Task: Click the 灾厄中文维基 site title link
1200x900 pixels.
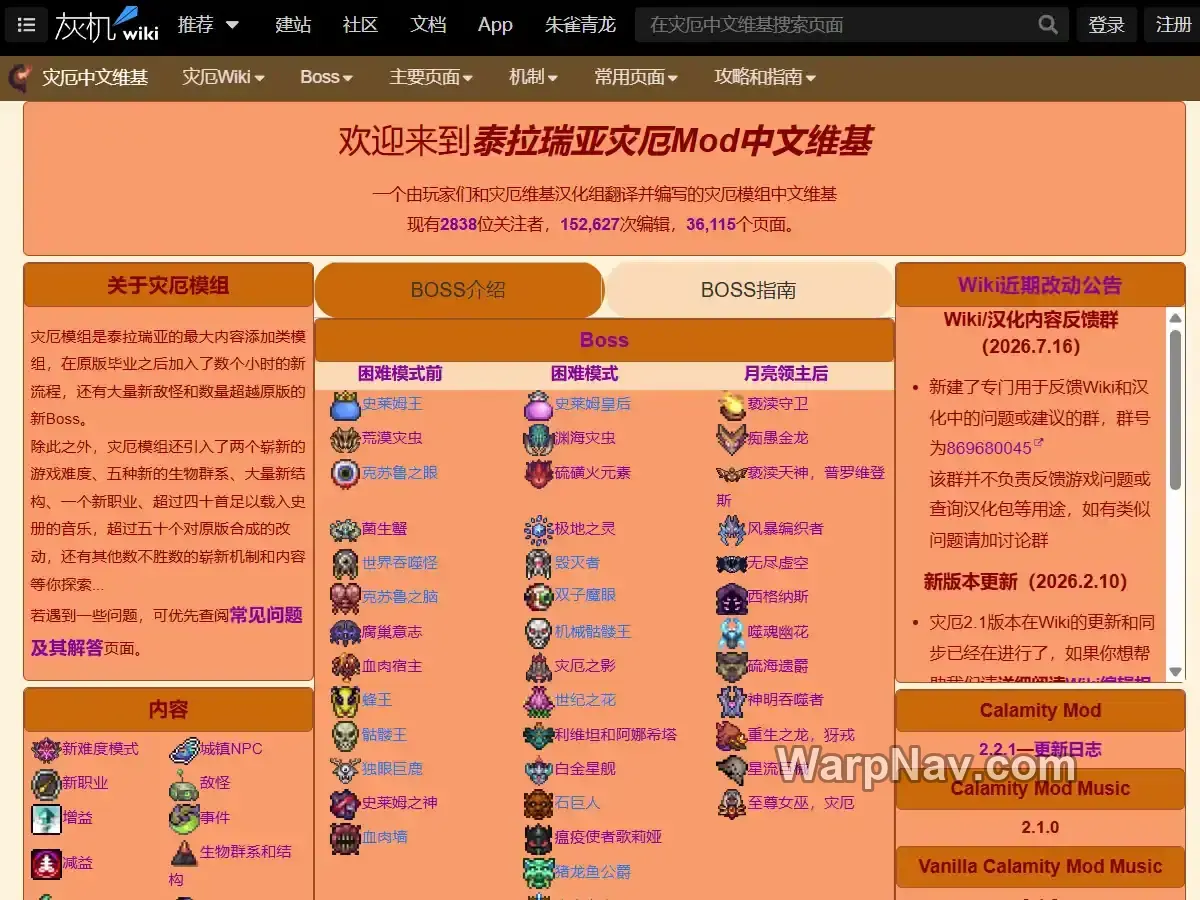Action: pos(95,77)
